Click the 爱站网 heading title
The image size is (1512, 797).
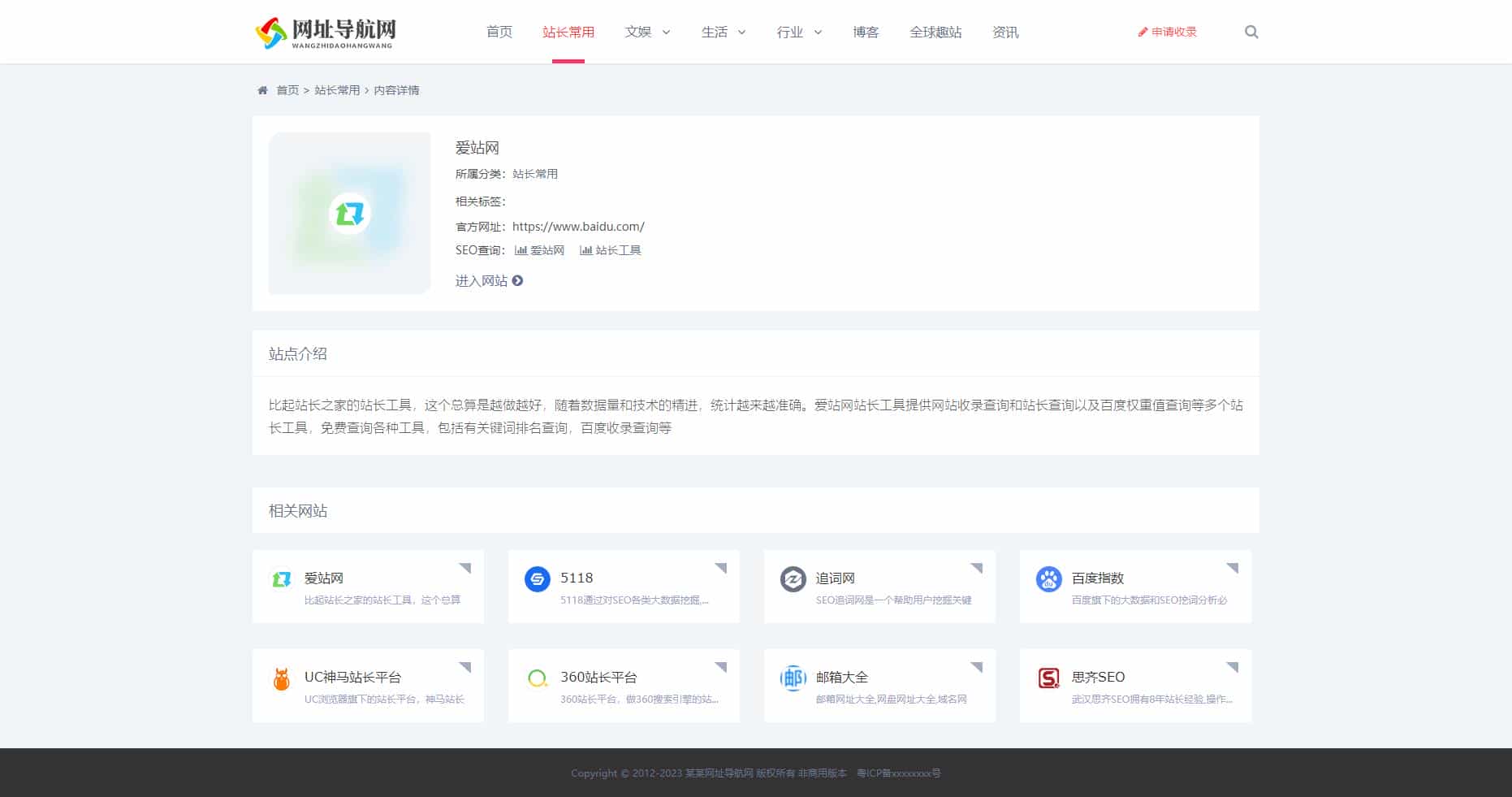(477, 148)
